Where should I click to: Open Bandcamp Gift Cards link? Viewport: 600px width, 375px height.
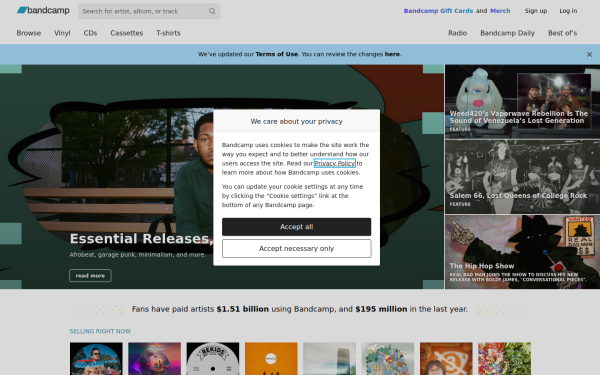click(438, 11)
